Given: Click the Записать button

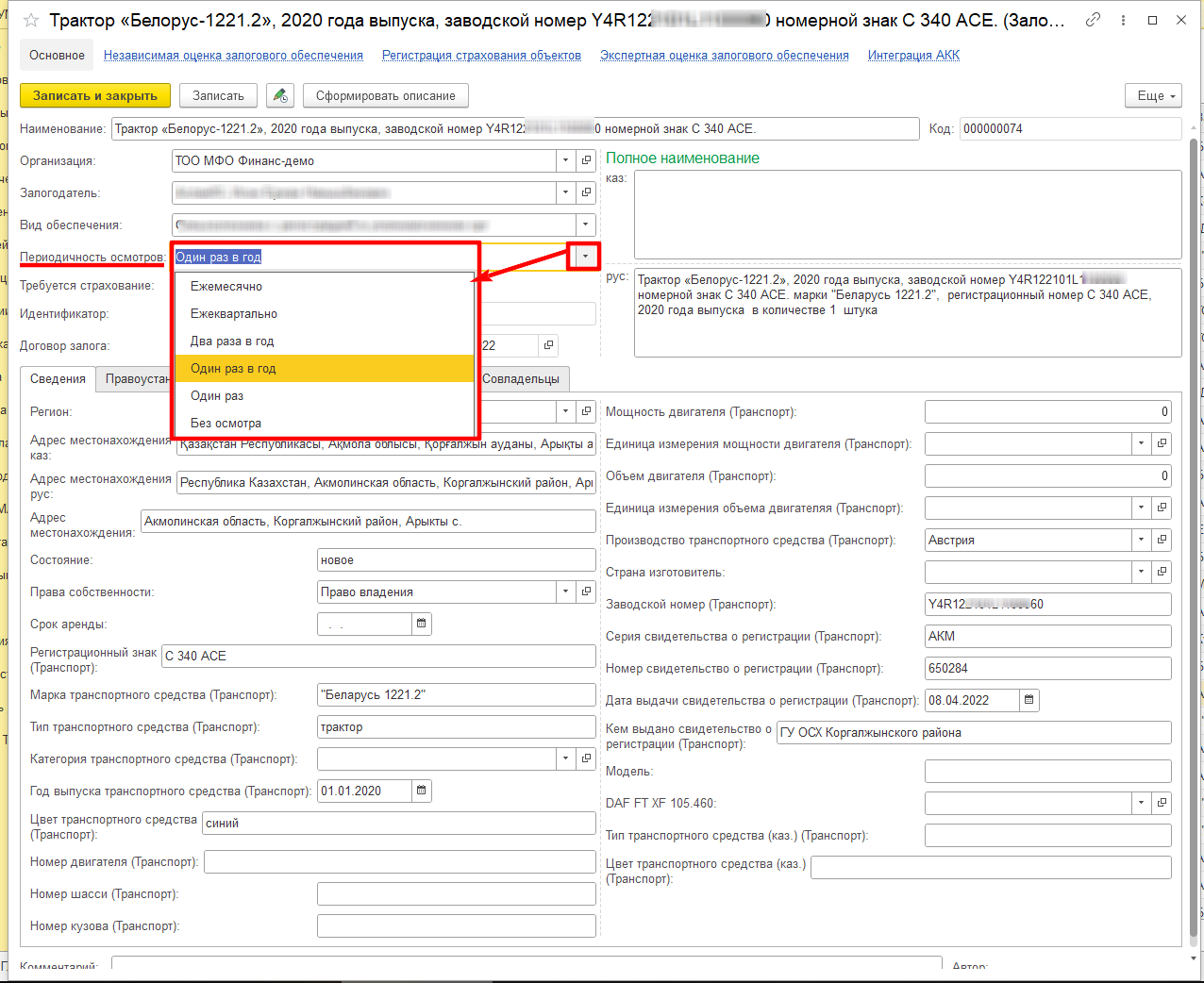Looking at the screenshot, I should 218,95.
